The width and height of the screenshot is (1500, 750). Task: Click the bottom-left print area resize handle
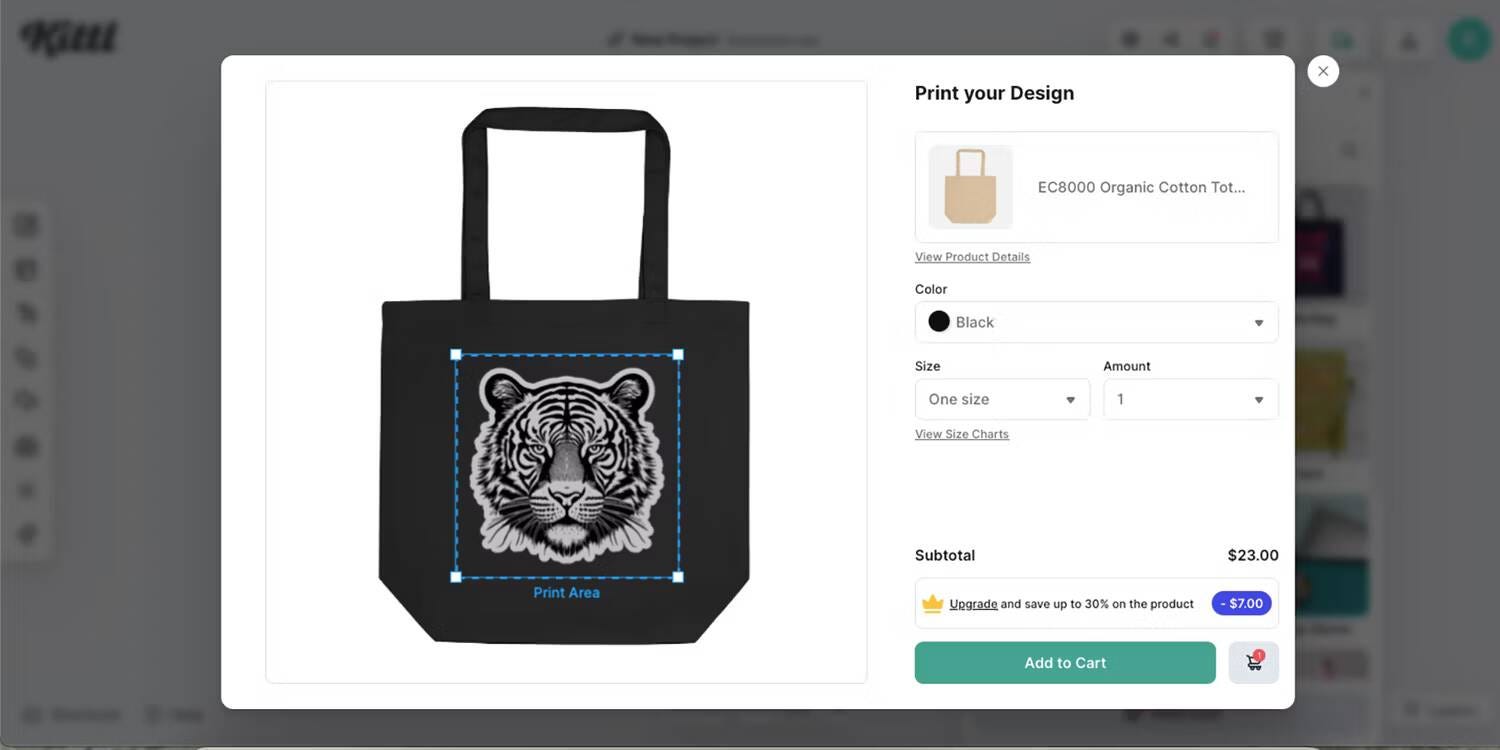[x=456, y=577]
